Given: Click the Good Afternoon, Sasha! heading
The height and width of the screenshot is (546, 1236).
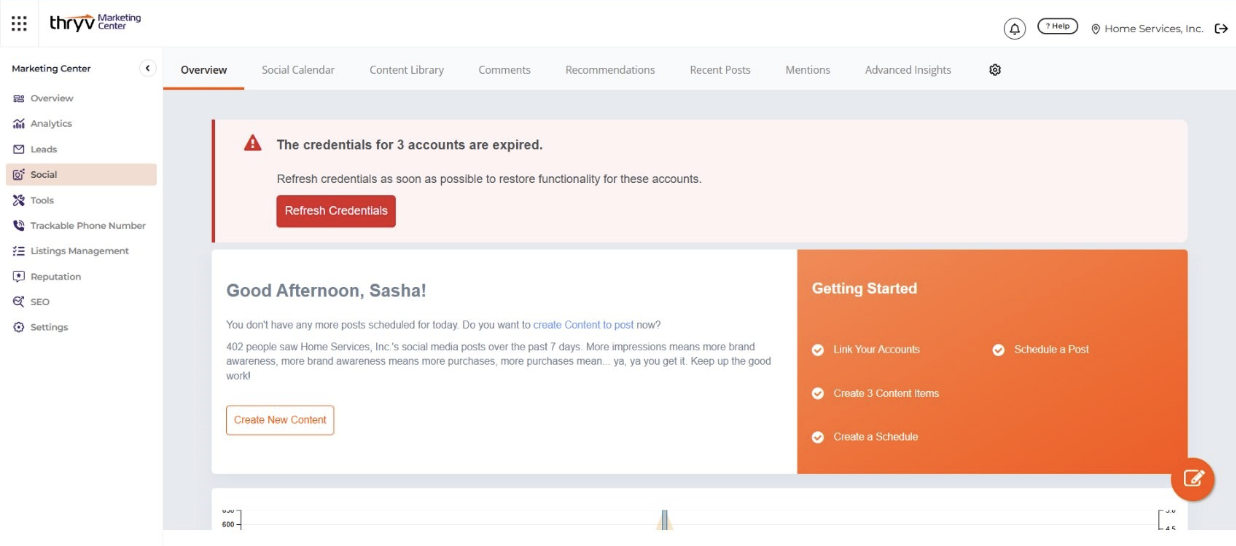Looking at the screenshot, I should (326, 291).
